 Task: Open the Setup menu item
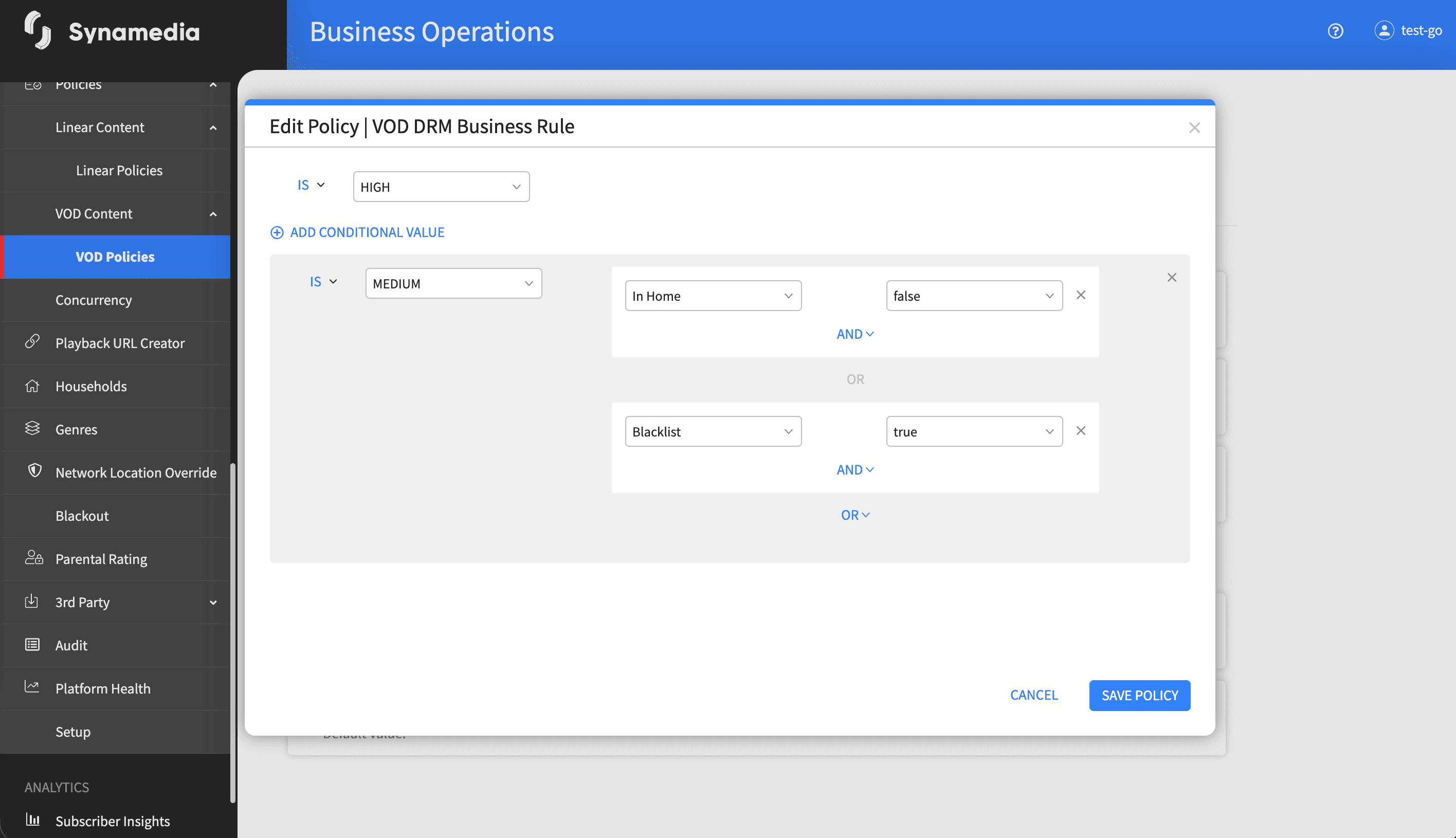pyautogui.click(x=72, y=732)
